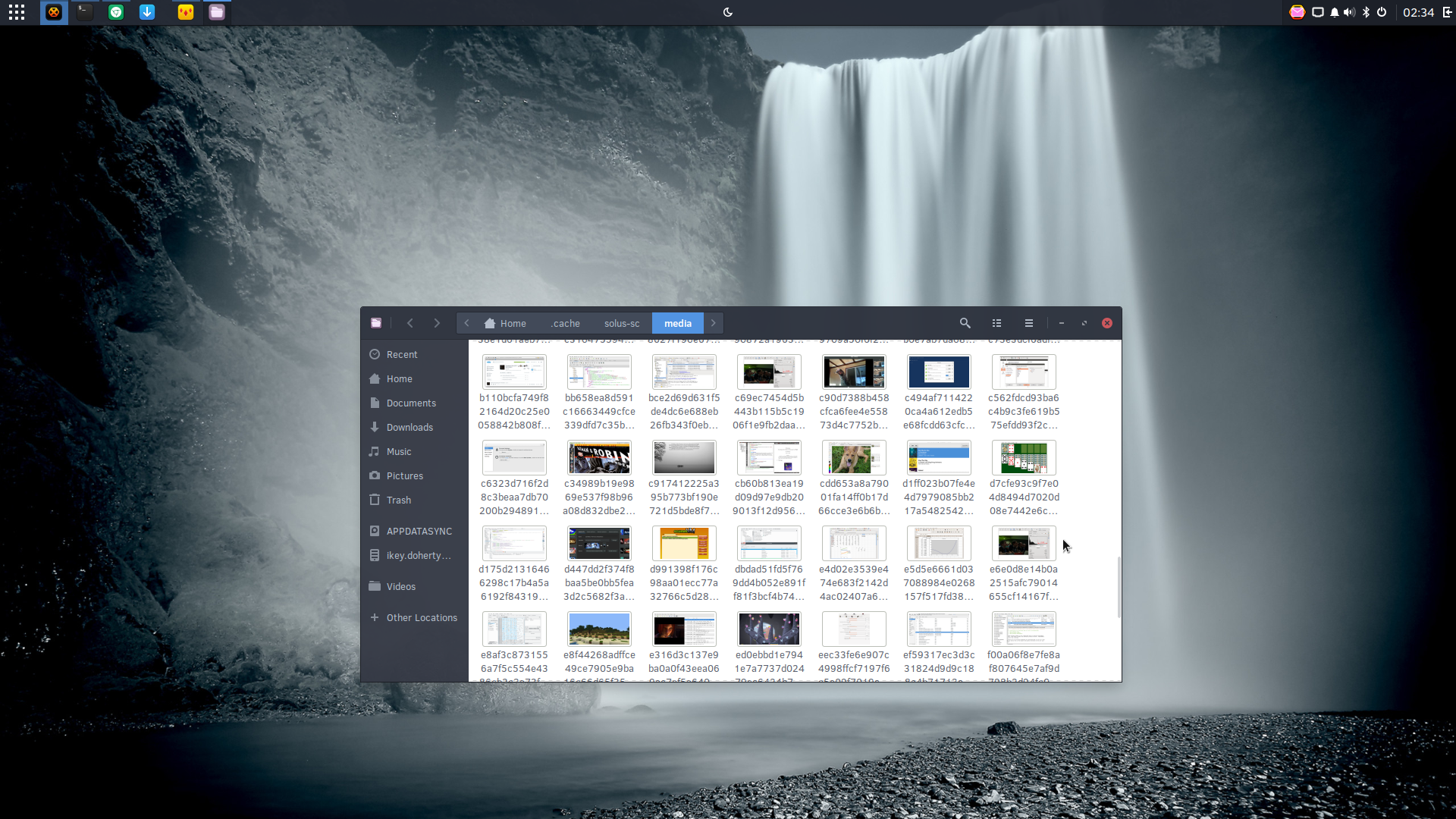This screenshot has height=819, width=1456.
Task: Open Videos bookmark in sidebar
Action: point(414,586)
